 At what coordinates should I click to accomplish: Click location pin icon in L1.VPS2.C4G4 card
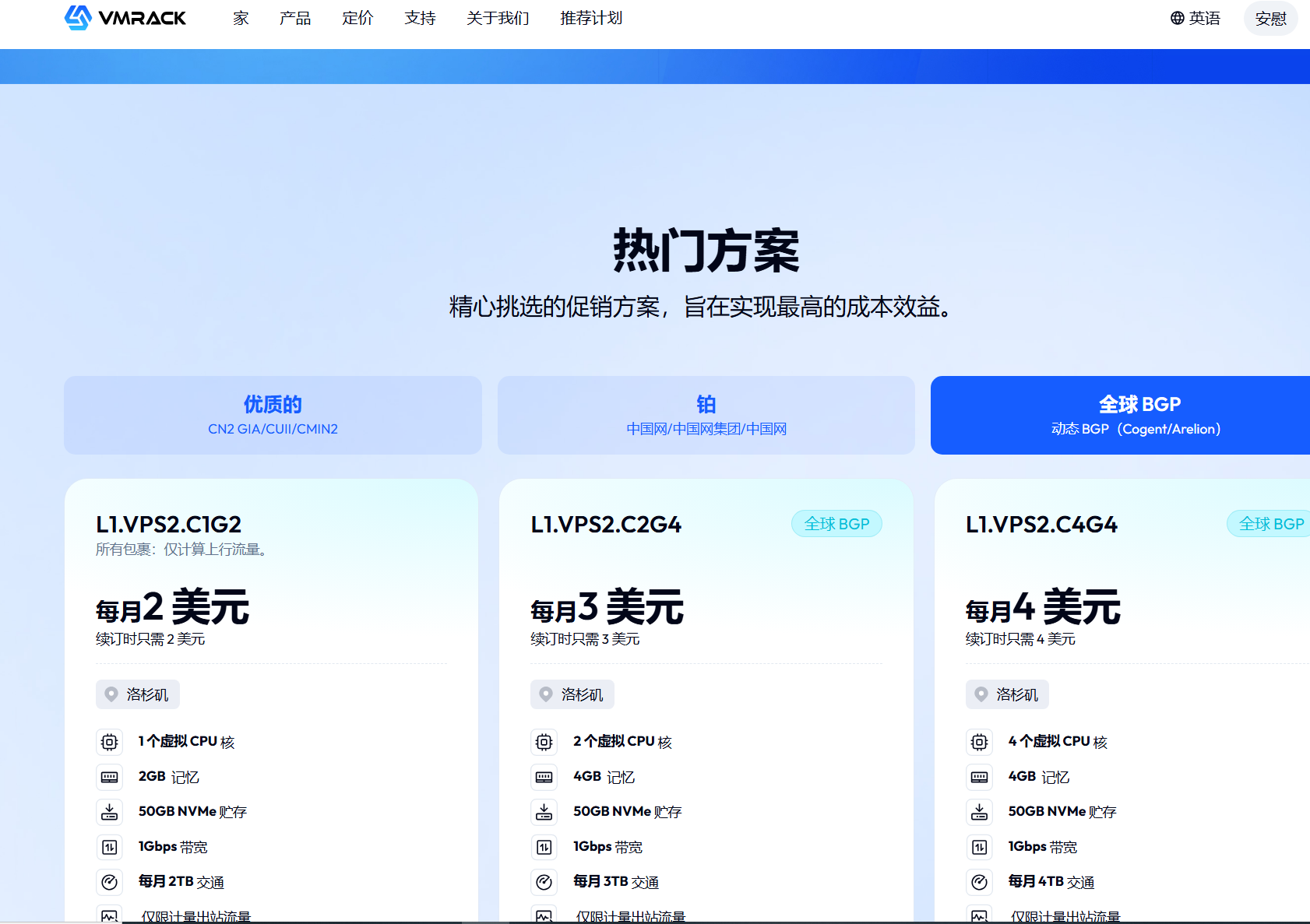981,694
